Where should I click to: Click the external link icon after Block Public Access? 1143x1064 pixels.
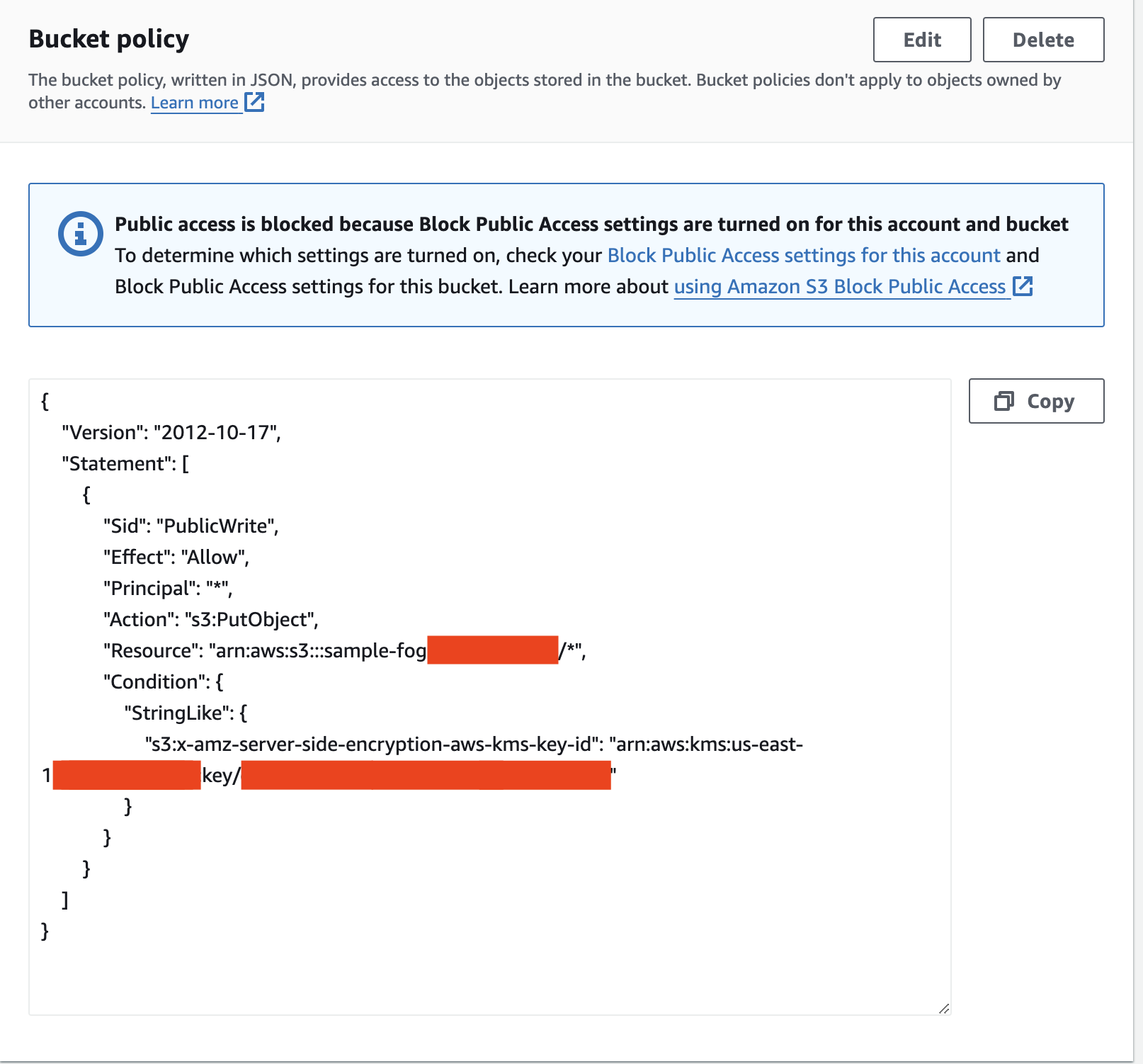click(x=1023, y=286)
